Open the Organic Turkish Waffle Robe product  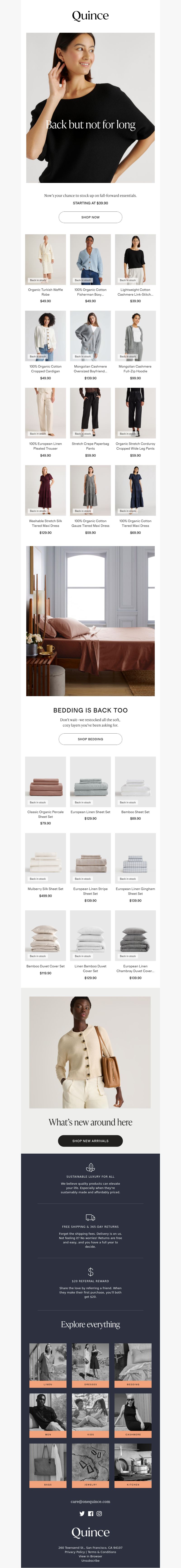point(45,268)
